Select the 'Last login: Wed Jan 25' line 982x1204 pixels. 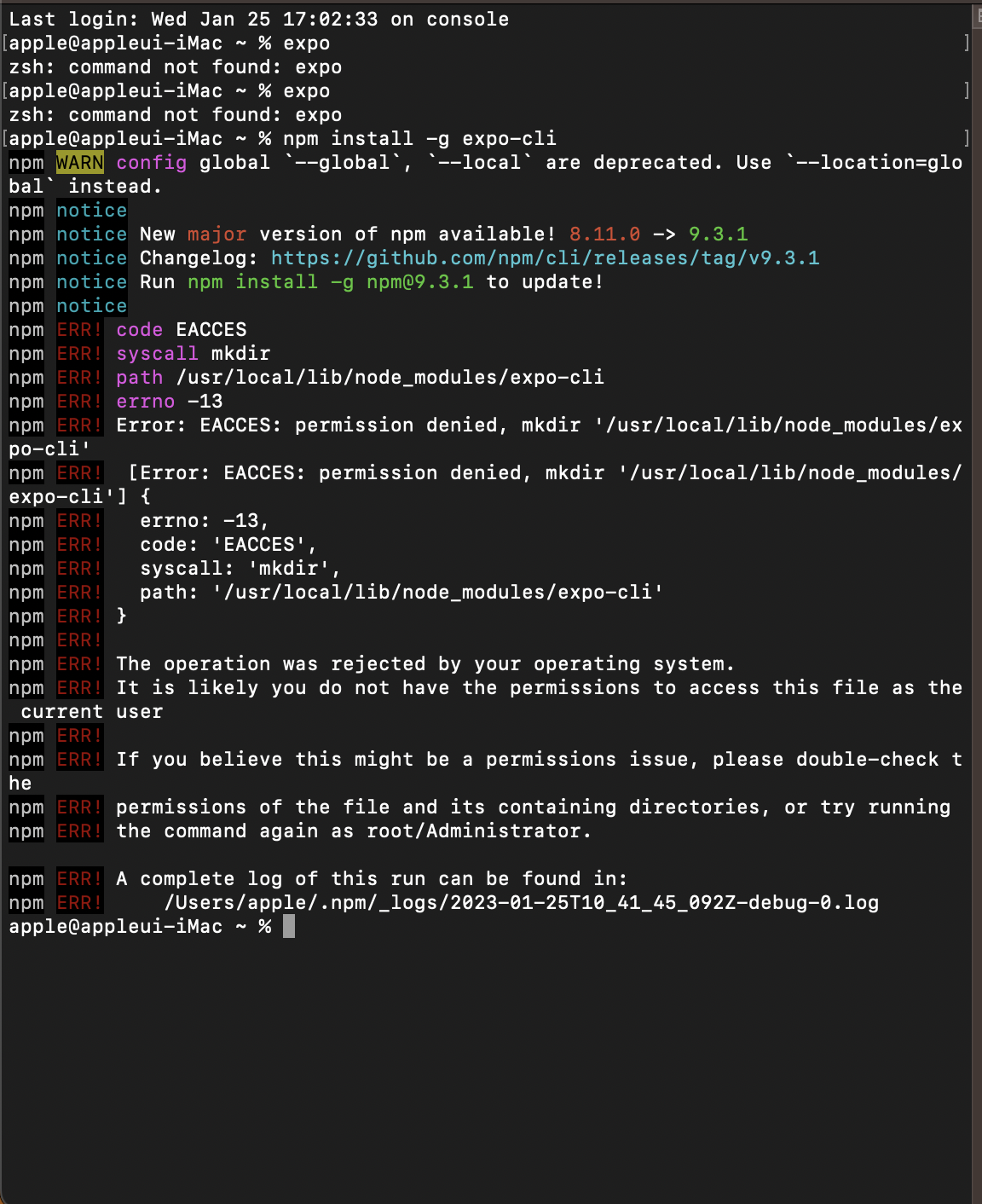pos(259,19)
